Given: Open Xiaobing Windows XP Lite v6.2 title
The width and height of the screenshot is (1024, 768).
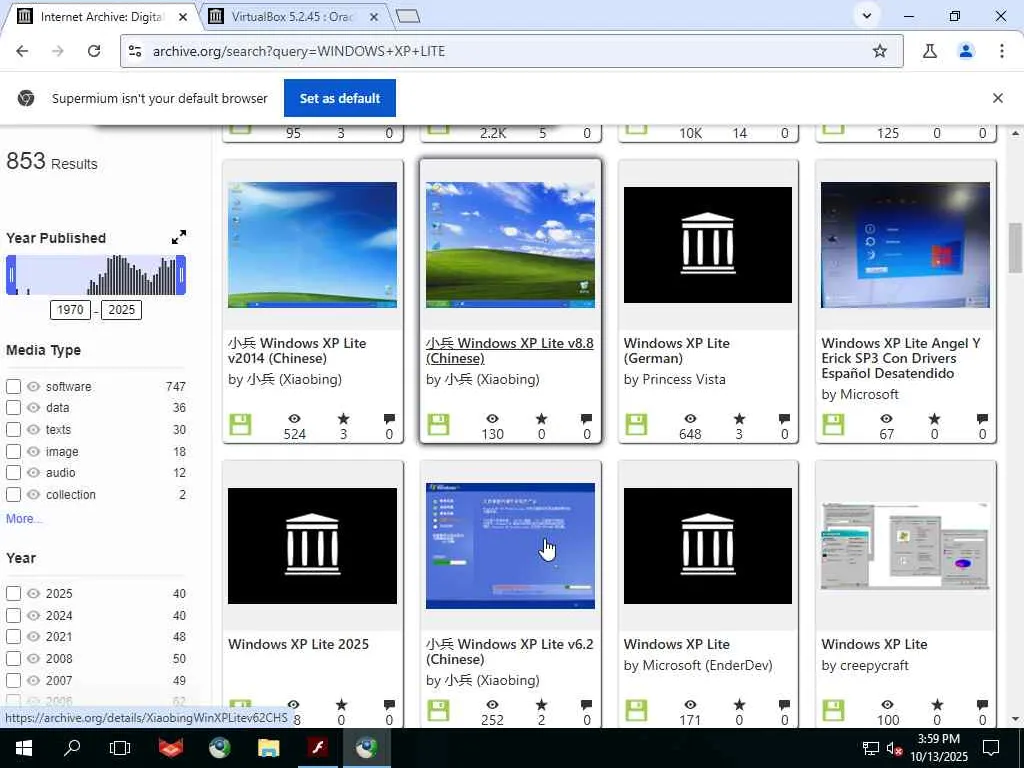Looking at the screenshot, I should pos(509,652).
